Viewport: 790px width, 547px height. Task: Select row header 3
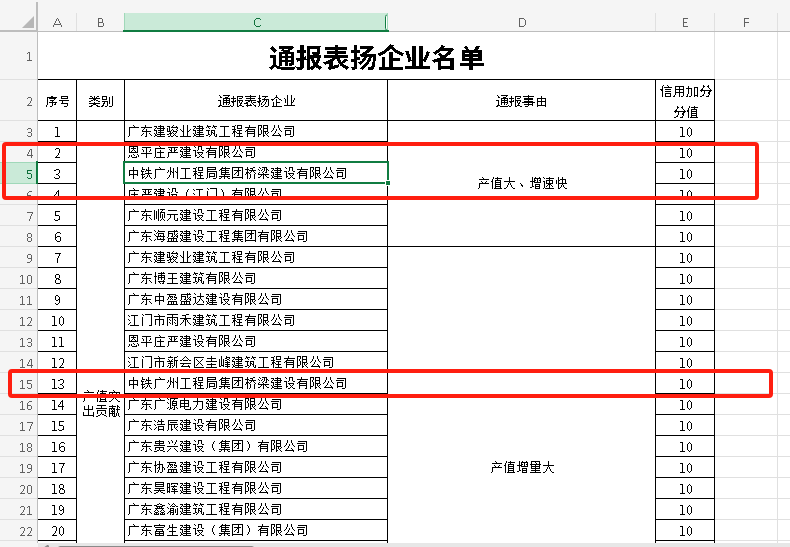[19, 132]
